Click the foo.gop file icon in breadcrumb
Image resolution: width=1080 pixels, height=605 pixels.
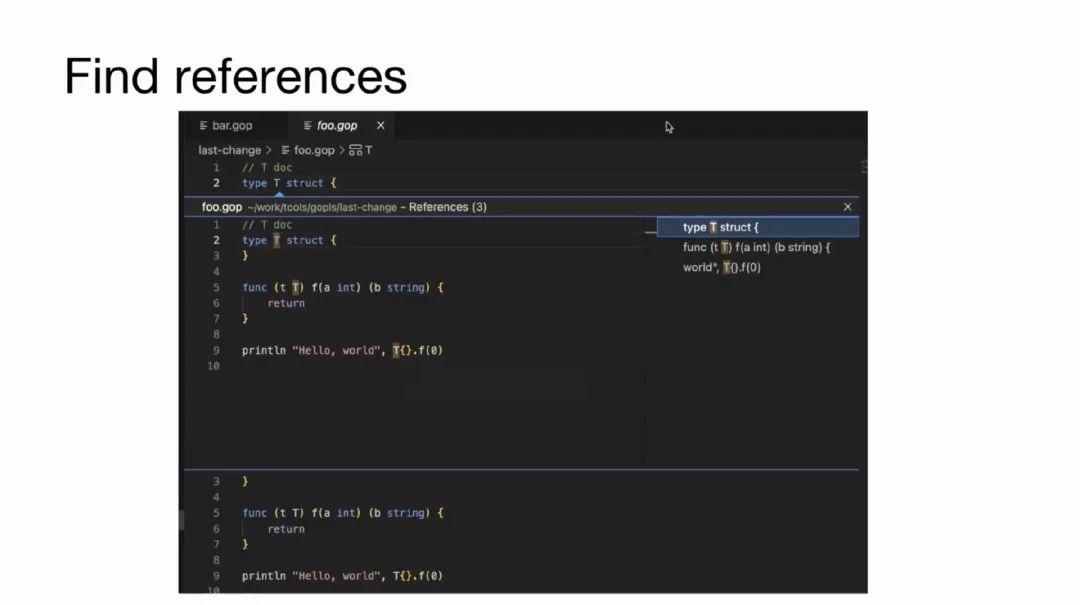tap(285, 150)
